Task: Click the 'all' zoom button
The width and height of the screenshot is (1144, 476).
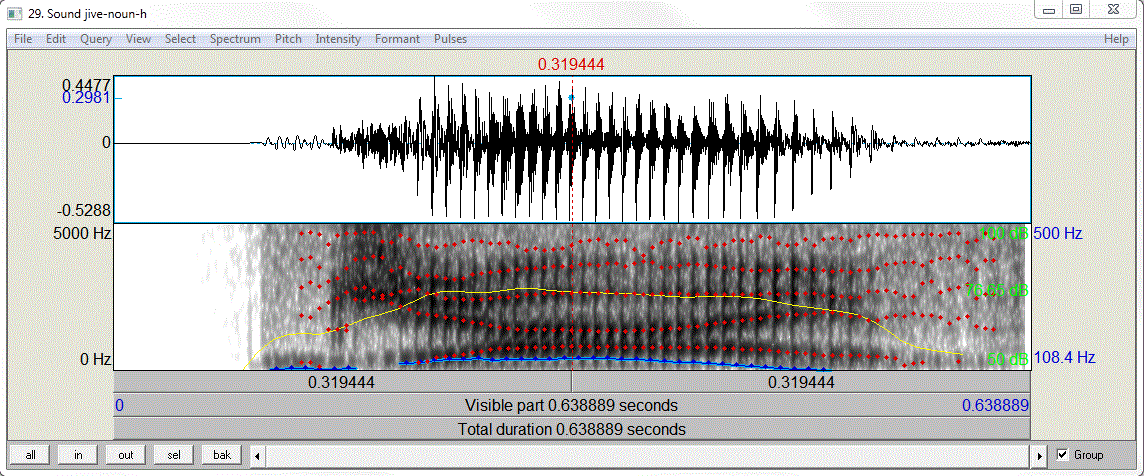Action: click(30, 455)
